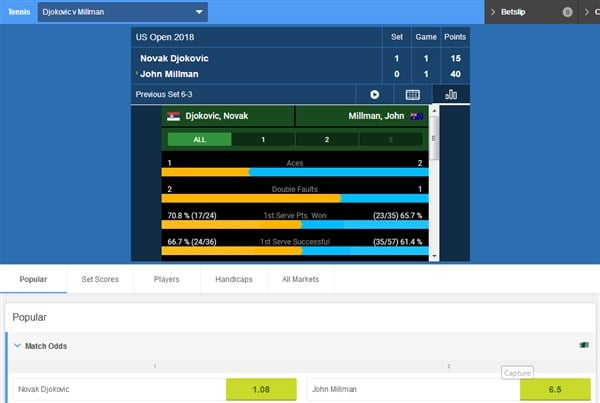Bet on Novak Djokovic at 1.08
The width and height of the screenshot is (600, 403).
pyautogui.click(x=261, y=389)
